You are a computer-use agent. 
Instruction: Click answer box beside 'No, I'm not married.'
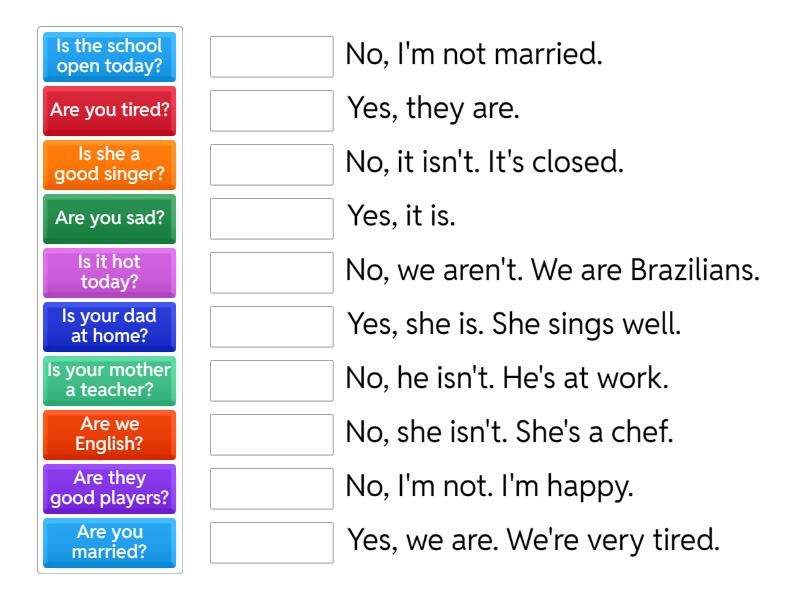pyautogui.click(x=272, y=57)
